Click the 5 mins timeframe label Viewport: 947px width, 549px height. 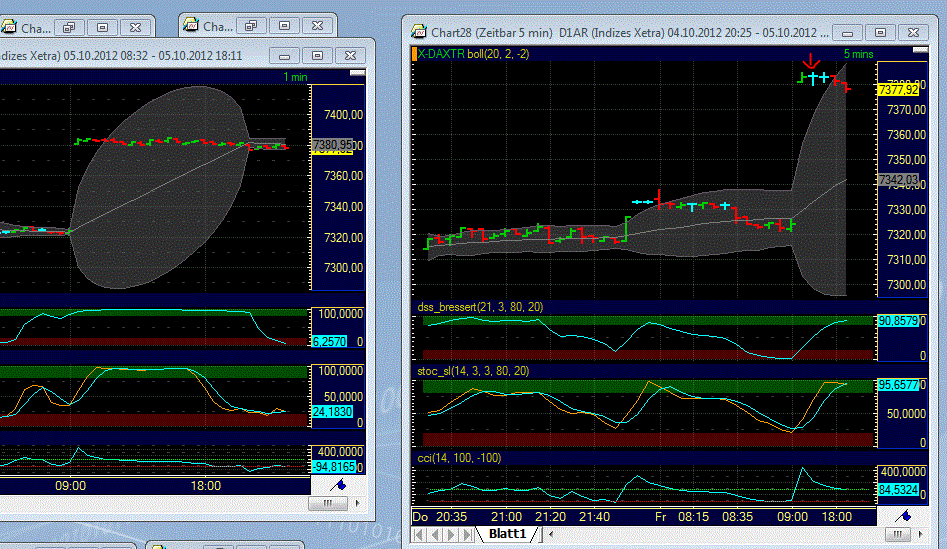coord(858,54)
